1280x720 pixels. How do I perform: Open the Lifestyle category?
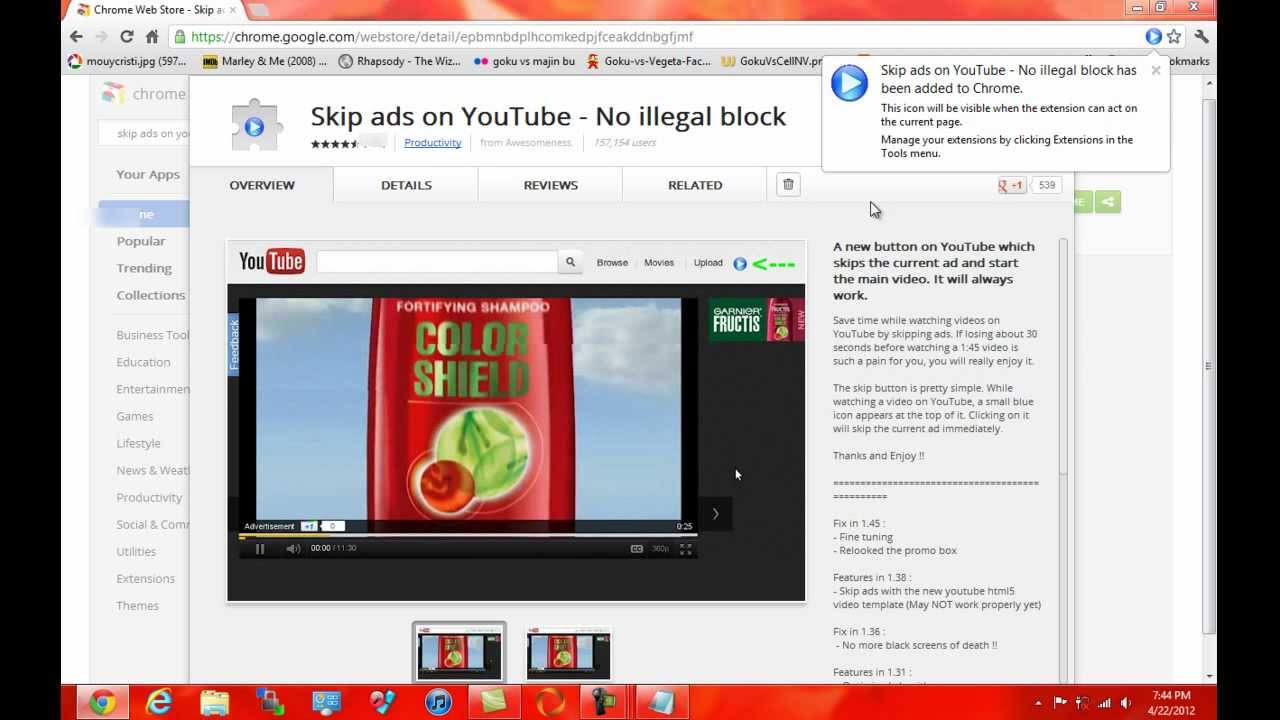coord(138,443)
